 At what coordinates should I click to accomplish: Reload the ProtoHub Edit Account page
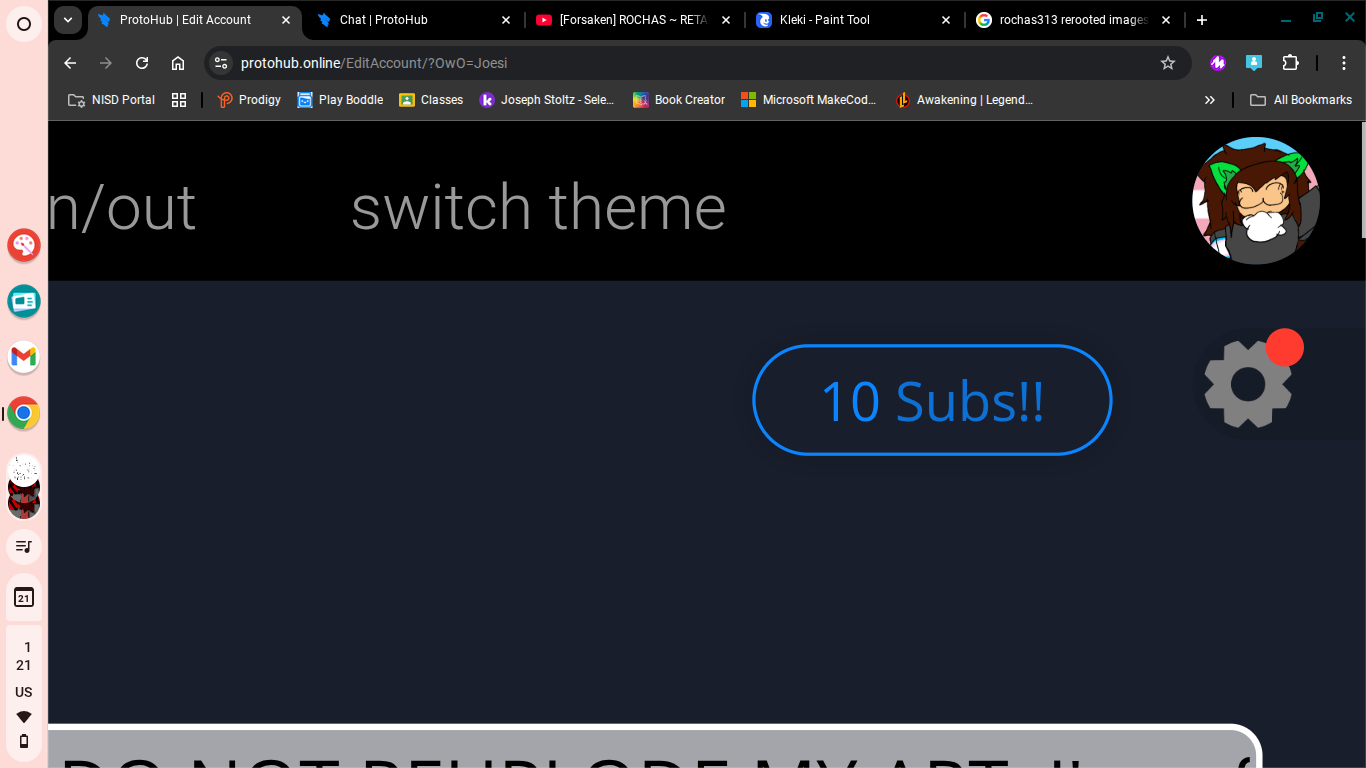point(142,62)
